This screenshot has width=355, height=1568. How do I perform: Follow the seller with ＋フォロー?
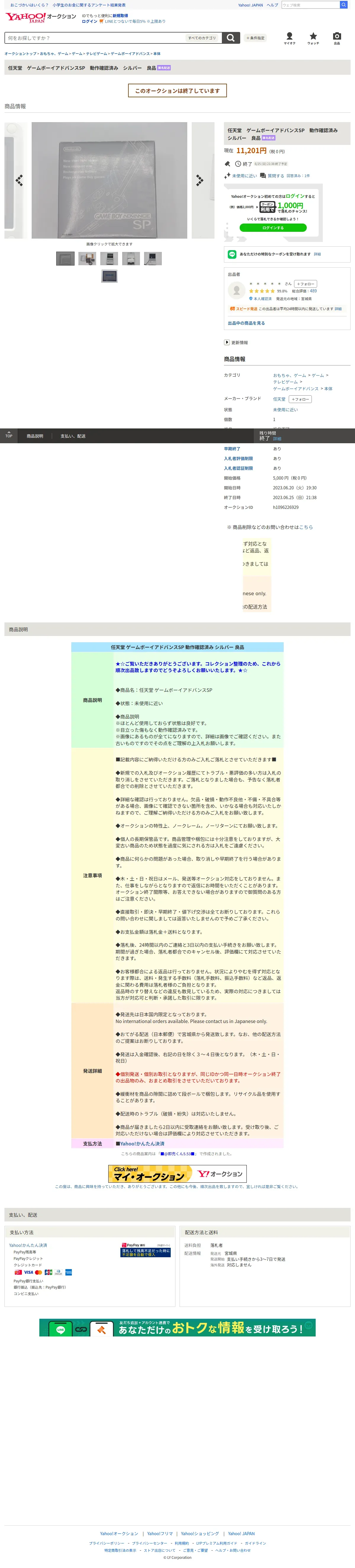pos(306,284)
